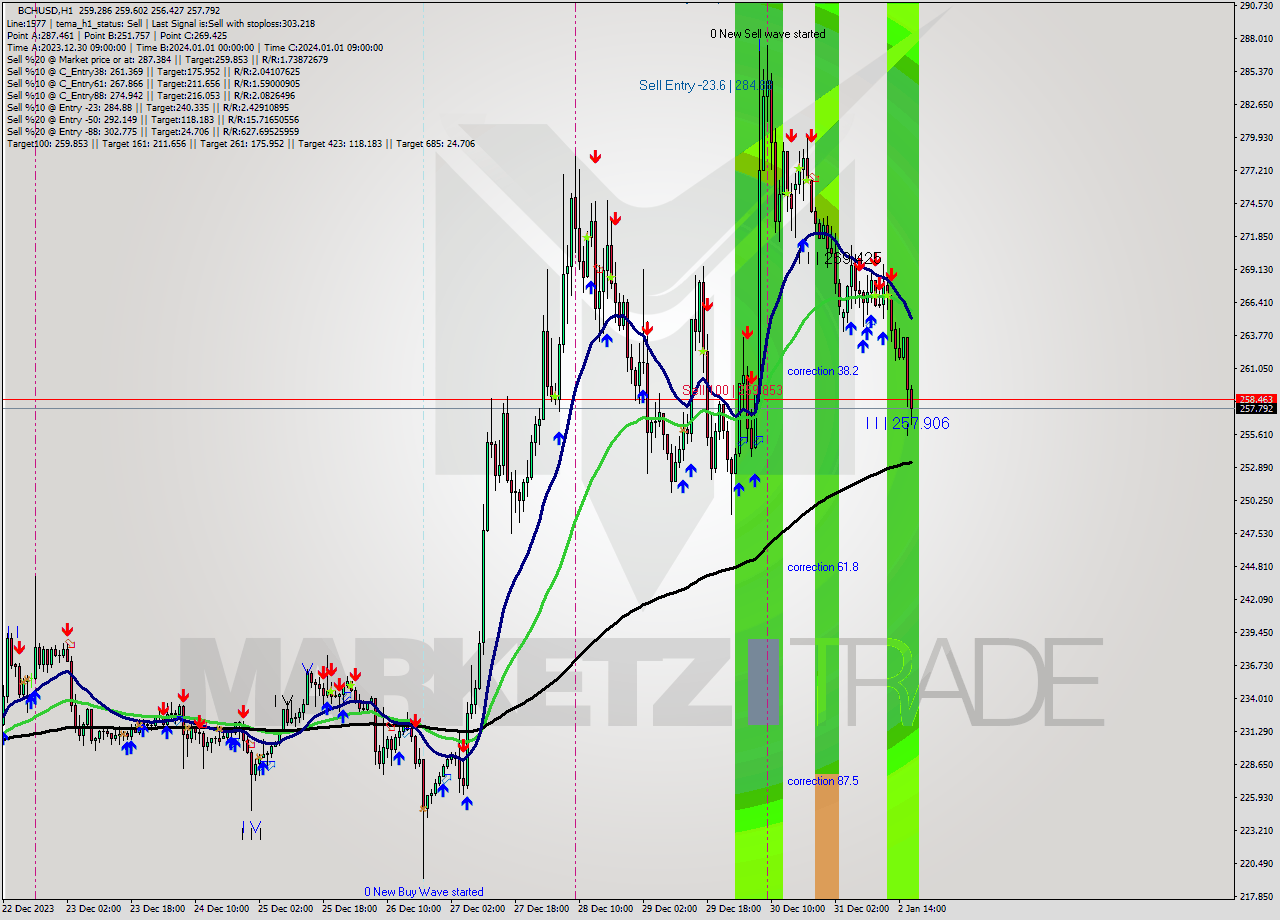Click '30 Dec 10:00' on the time axis
Viewport: 1280px width, 920px height.
click(x=800, y=909)
